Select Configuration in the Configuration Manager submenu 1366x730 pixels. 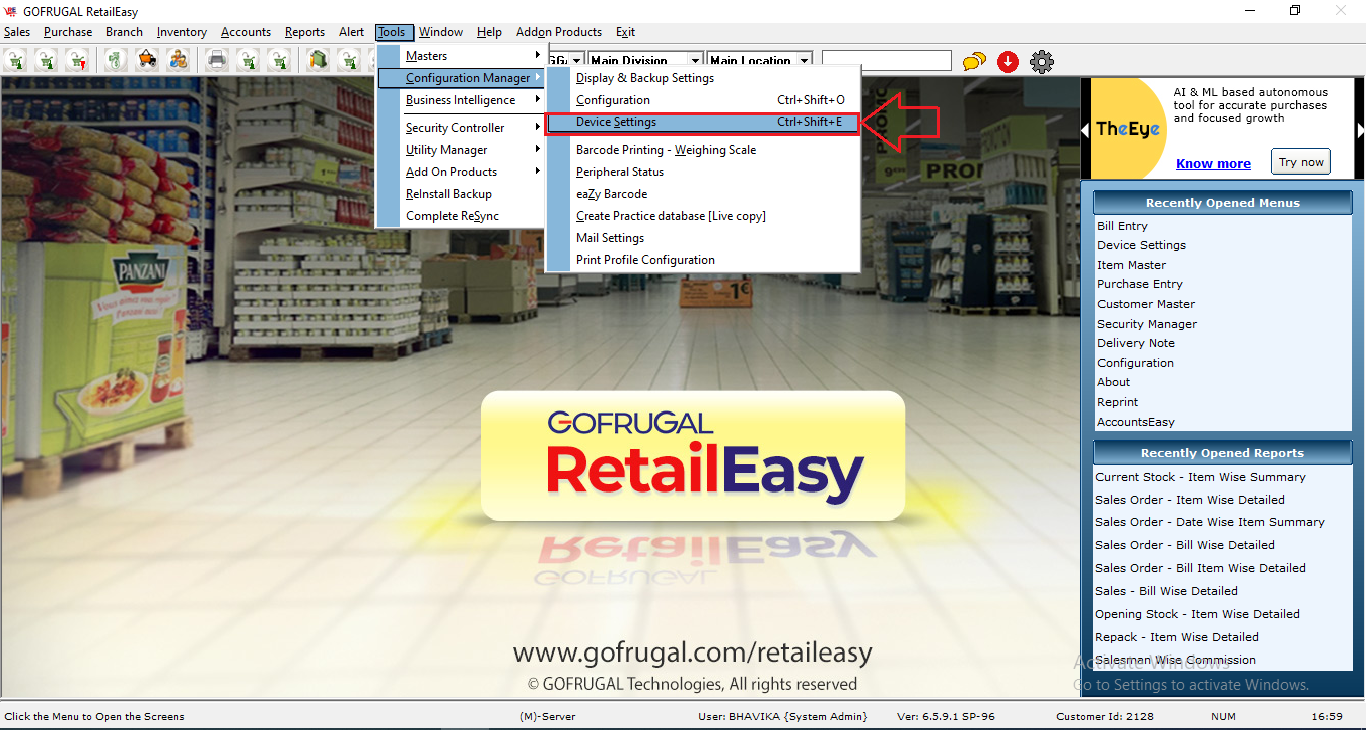702,100
